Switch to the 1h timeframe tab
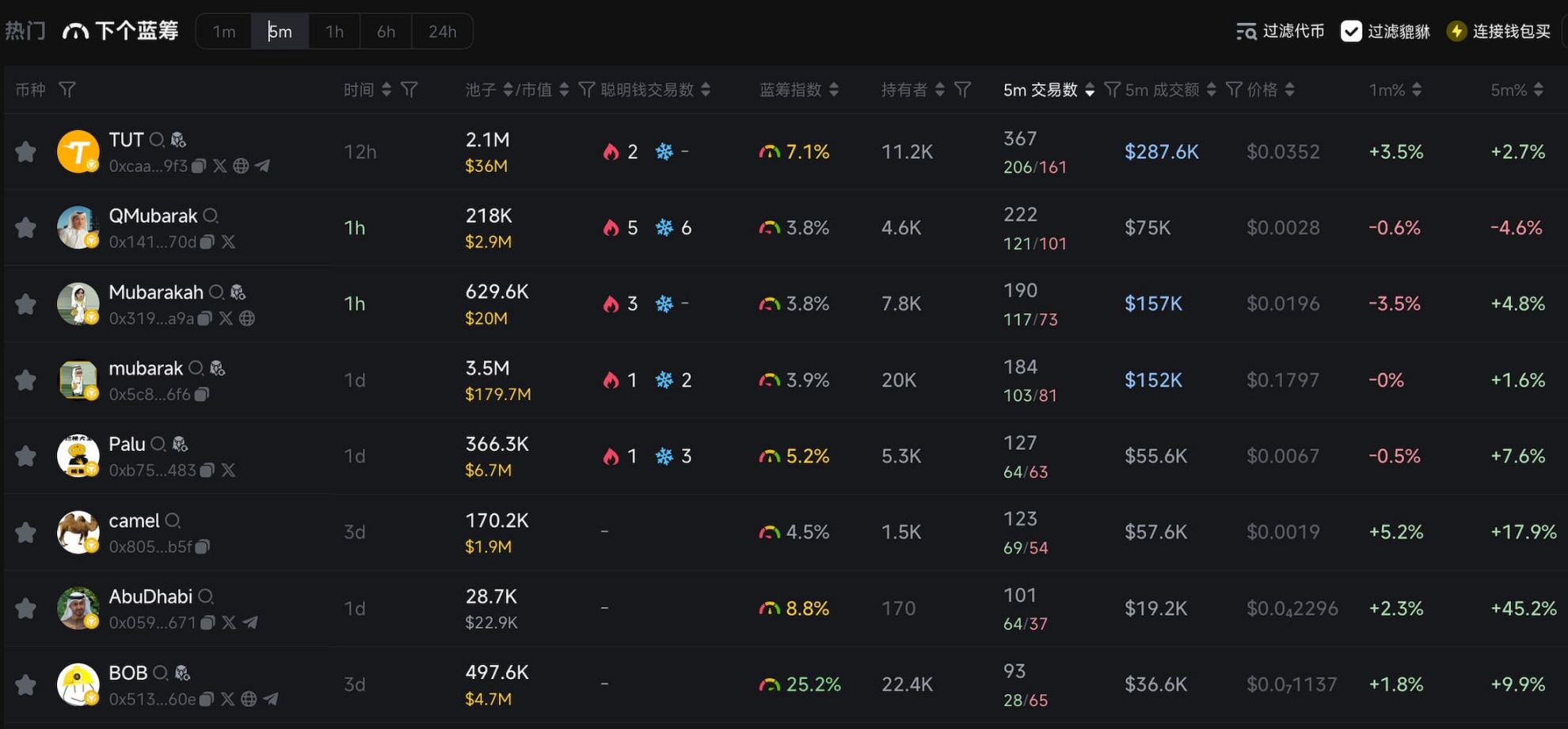 point(334,32)
